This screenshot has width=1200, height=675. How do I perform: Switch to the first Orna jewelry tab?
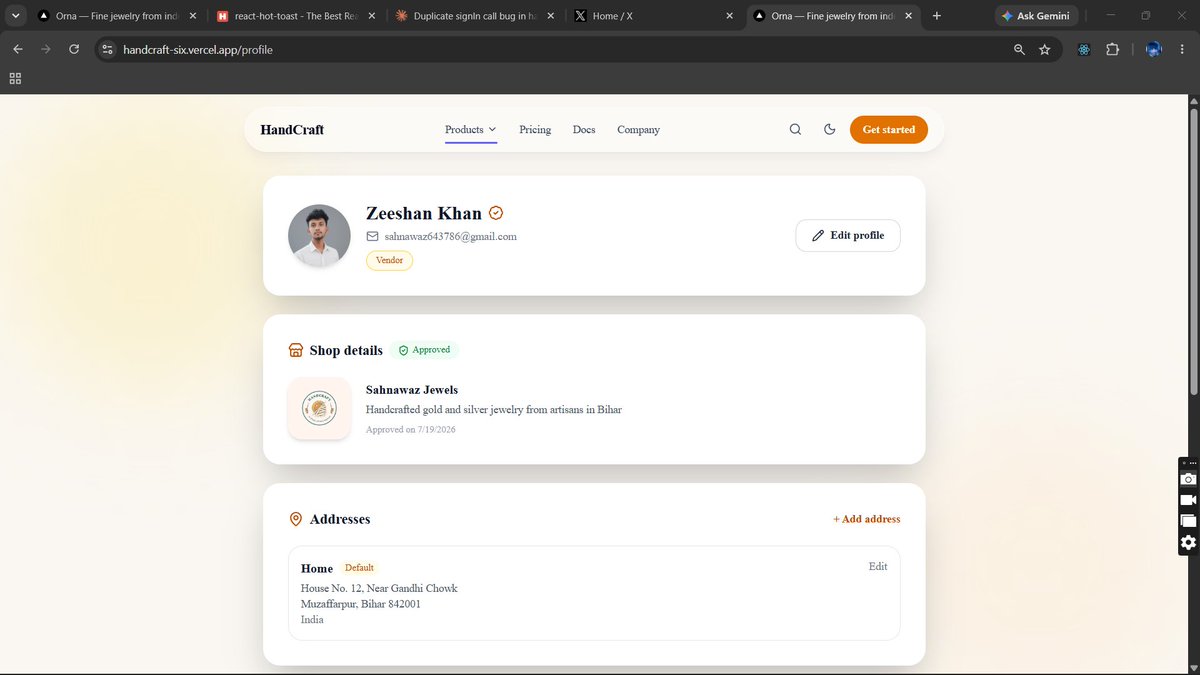tap(118, 16)
